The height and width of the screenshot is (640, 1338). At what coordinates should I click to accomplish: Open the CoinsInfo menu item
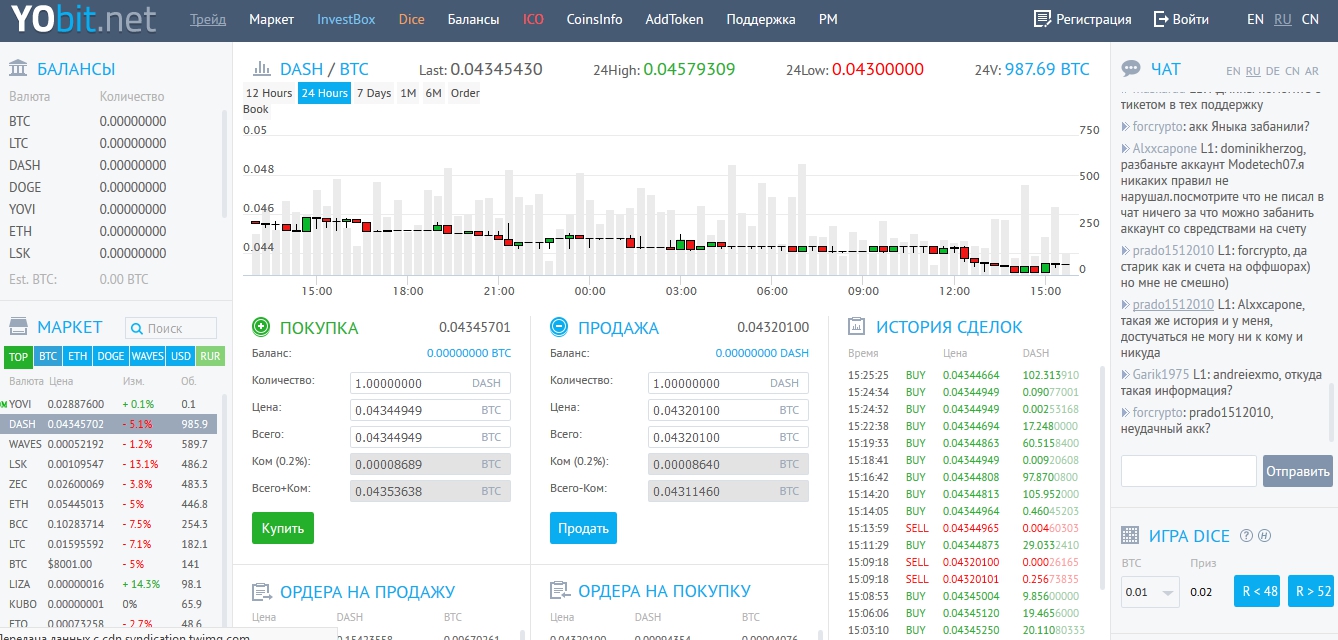tap(594, 19)
